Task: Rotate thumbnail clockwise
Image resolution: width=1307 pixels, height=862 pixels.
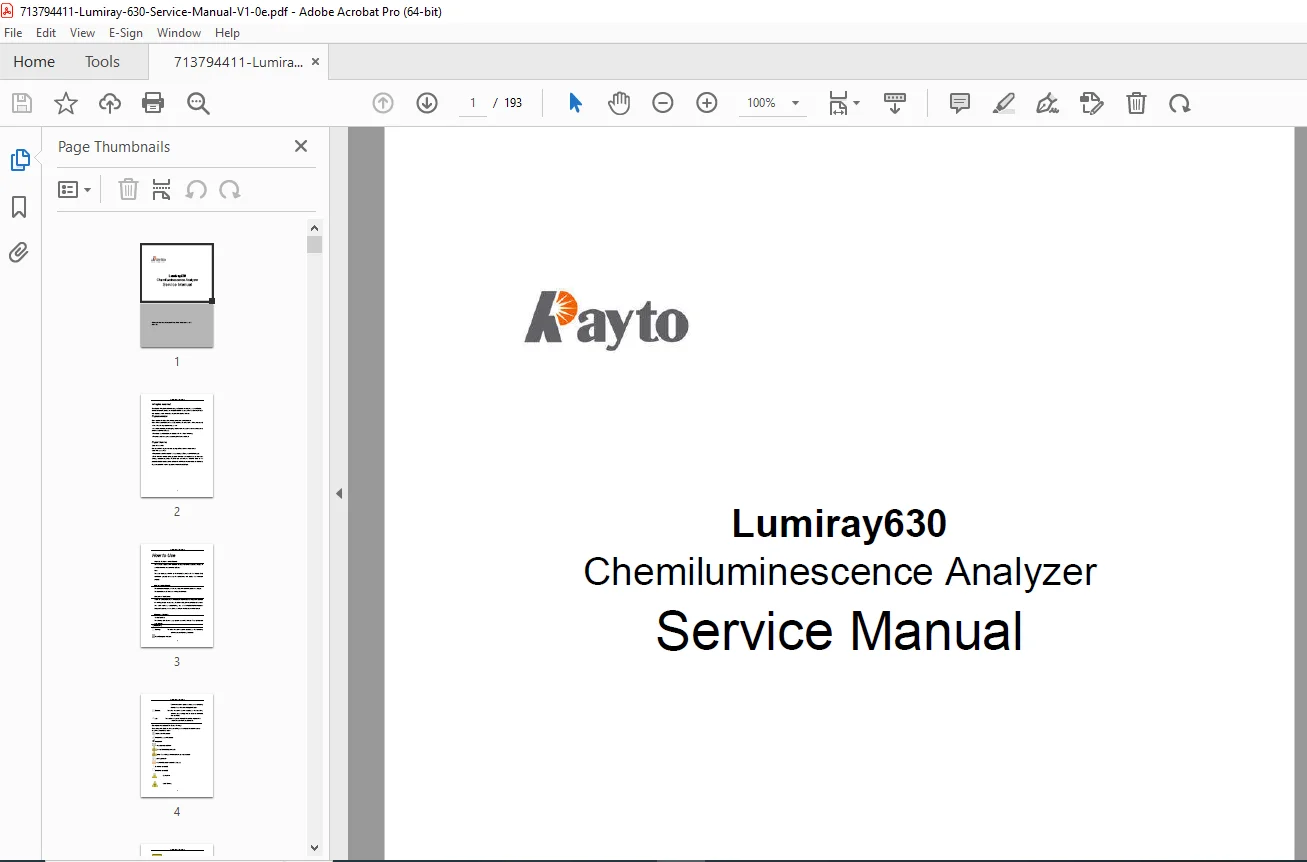Action: click(230, 189)
